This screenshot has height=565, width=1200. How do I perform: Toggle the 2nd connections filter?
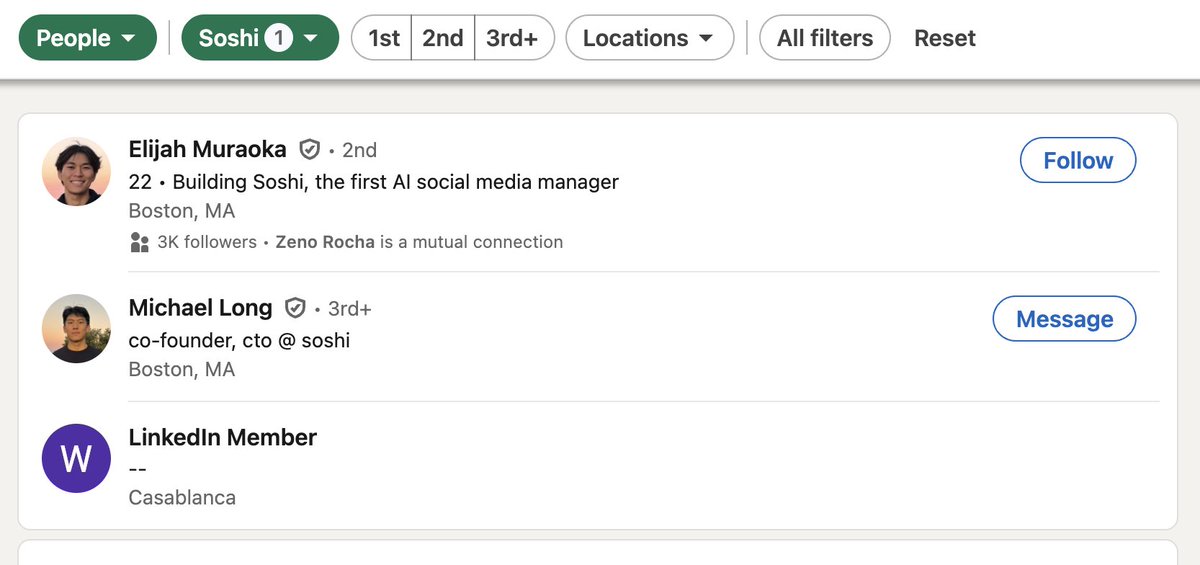[x=442, y=38]
